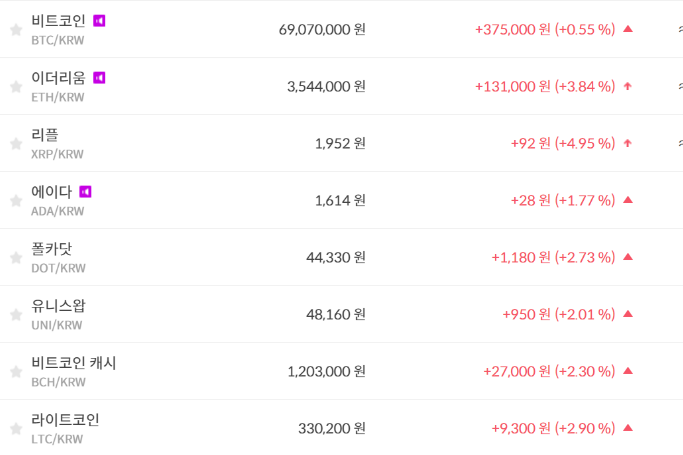Open the 이더리움 coin name link

[58, 77]
